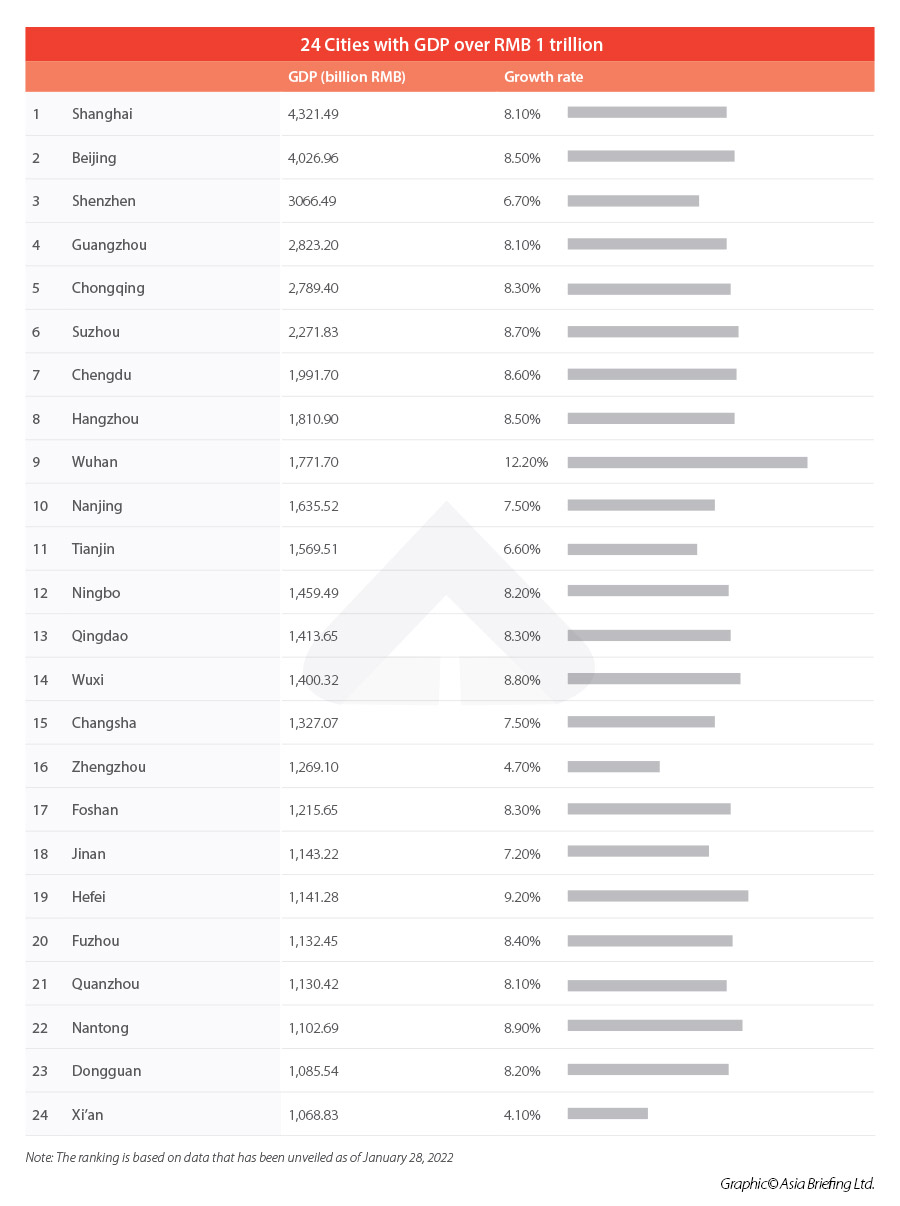900x1206 pixels.
Task: Click the 'Growth rate' column header
Action: (543, 77)
